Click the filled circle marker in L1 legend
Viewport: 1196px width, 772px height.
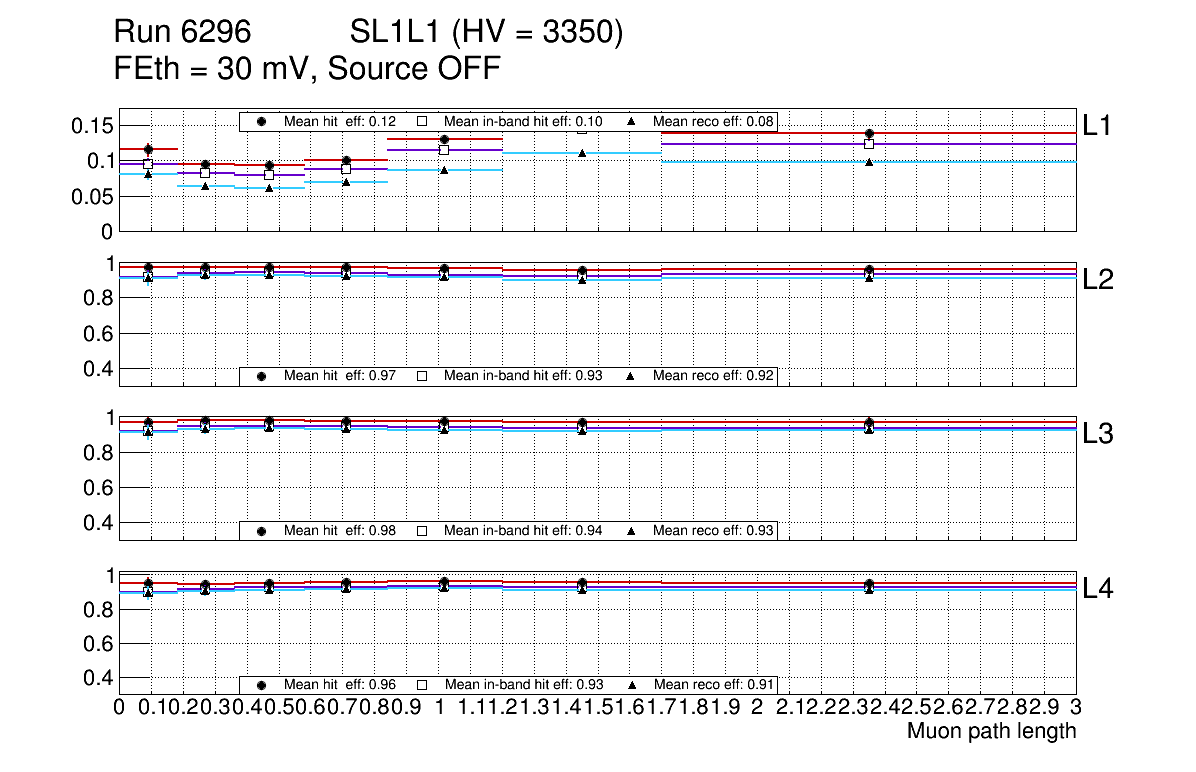pyautogui.click(x=262, y=121)
